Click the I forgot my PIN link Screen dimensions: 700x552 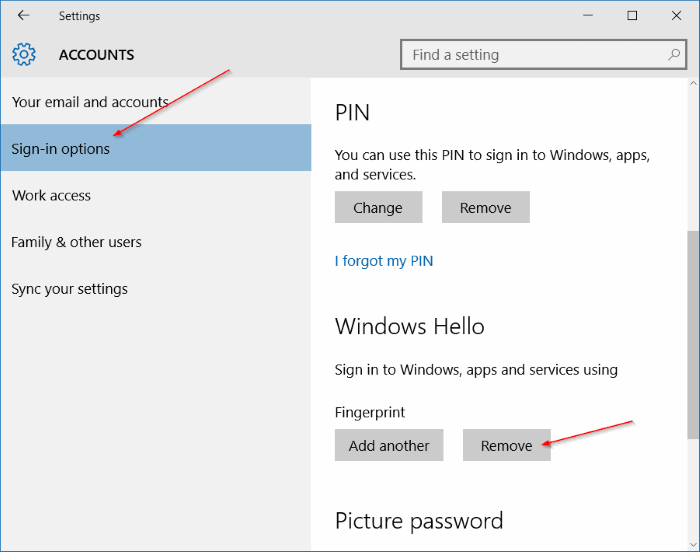384,261
